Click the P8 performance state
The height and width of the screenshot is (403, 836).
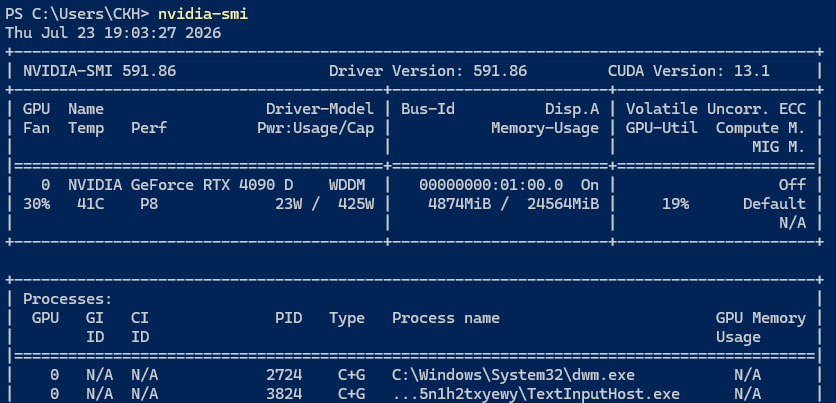point(149,204)
